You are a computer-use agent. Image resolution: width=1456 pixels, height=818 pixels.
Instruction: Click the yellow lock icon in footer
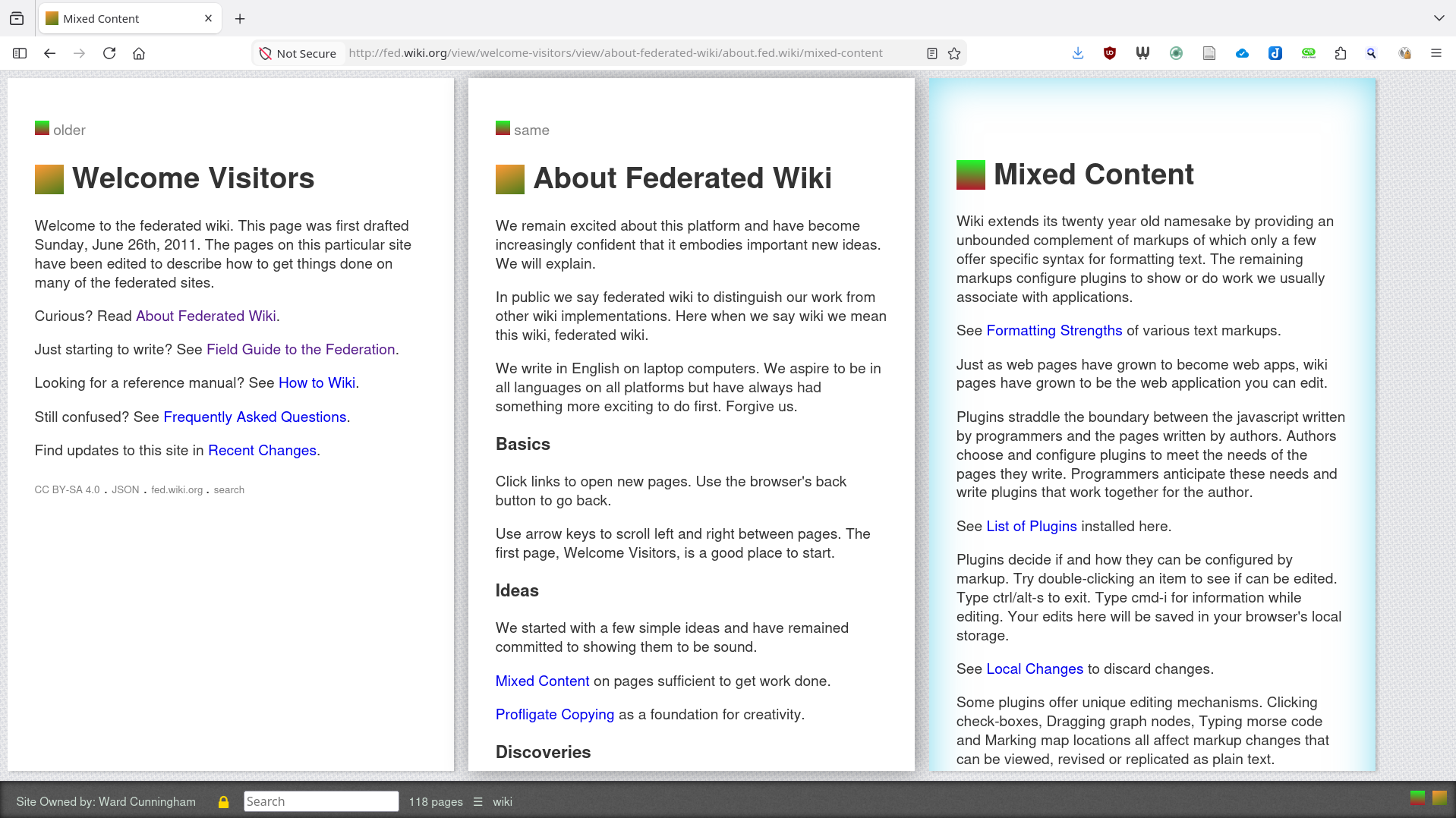[x=223, y=802]
